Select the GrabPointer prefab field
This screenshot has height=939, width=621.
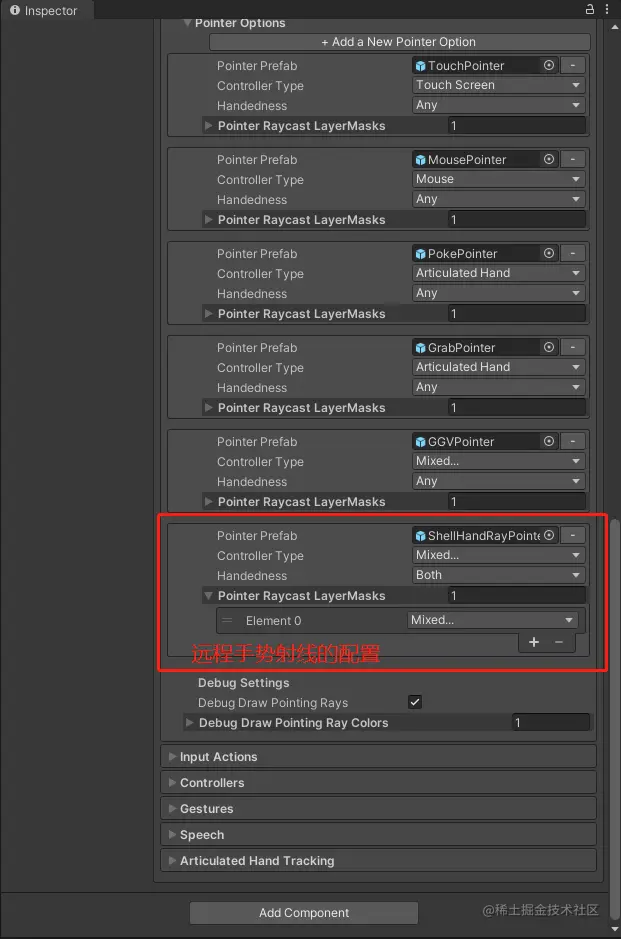(484, 347)
